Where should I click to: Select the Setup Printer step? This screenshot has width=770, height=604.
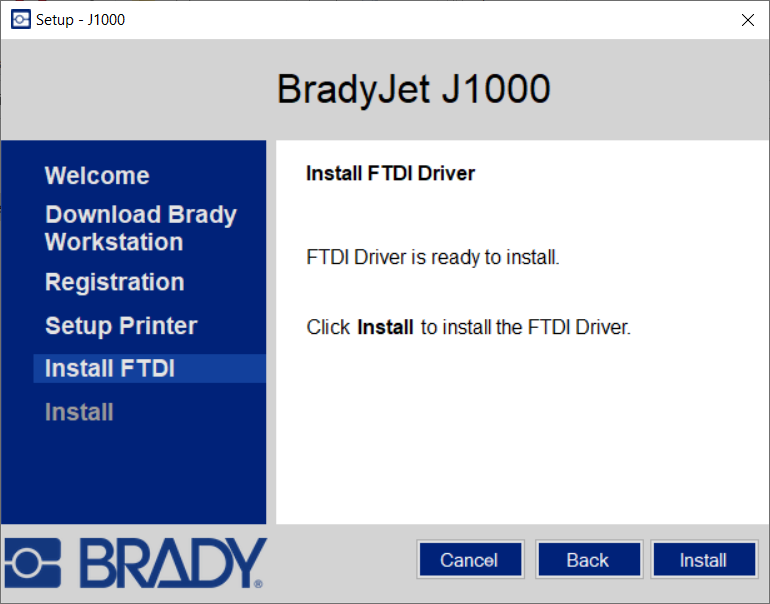pyautogui.click(x=121, y=326)
